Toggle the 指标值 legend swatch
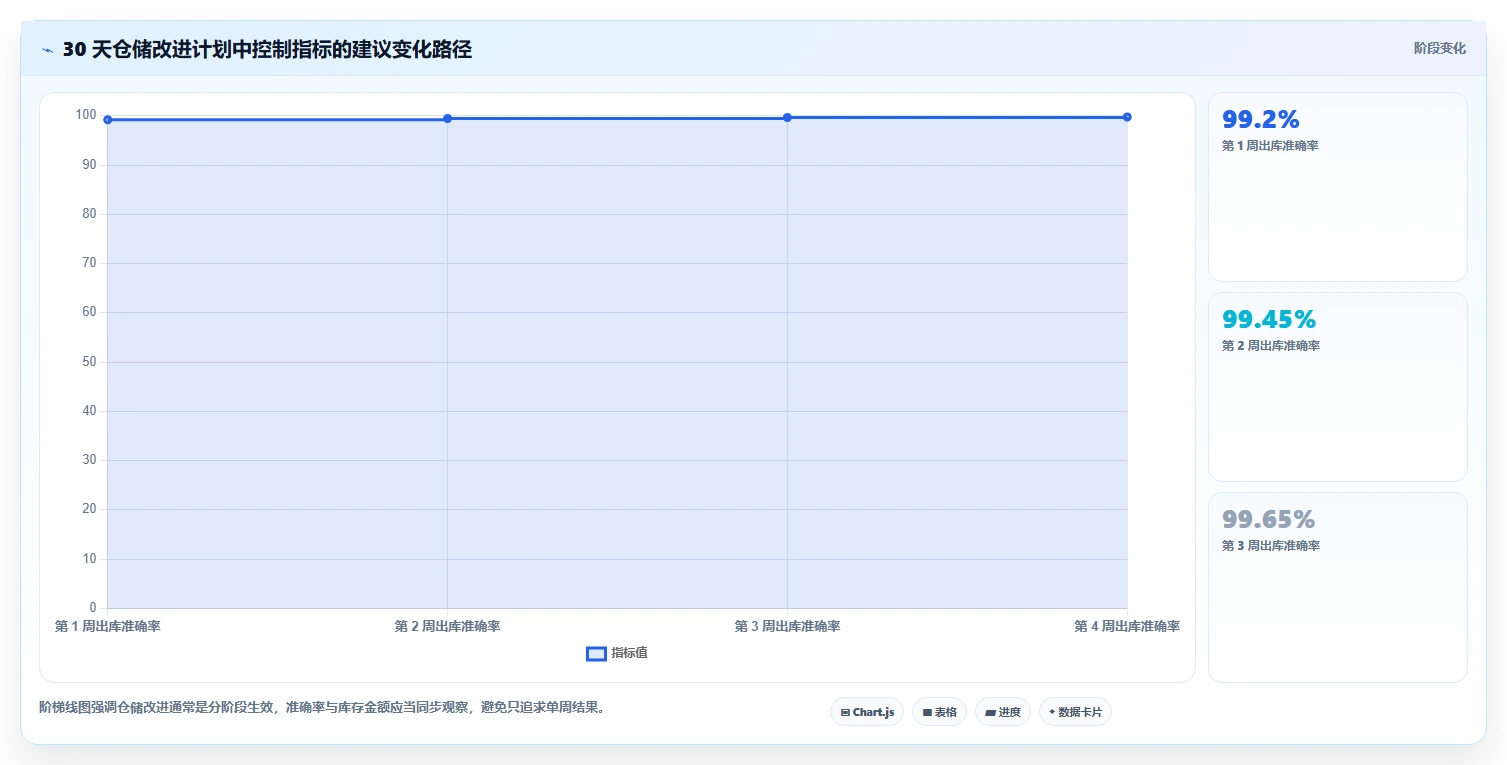Screen dimensions: 1507x765 coord(596,653)
